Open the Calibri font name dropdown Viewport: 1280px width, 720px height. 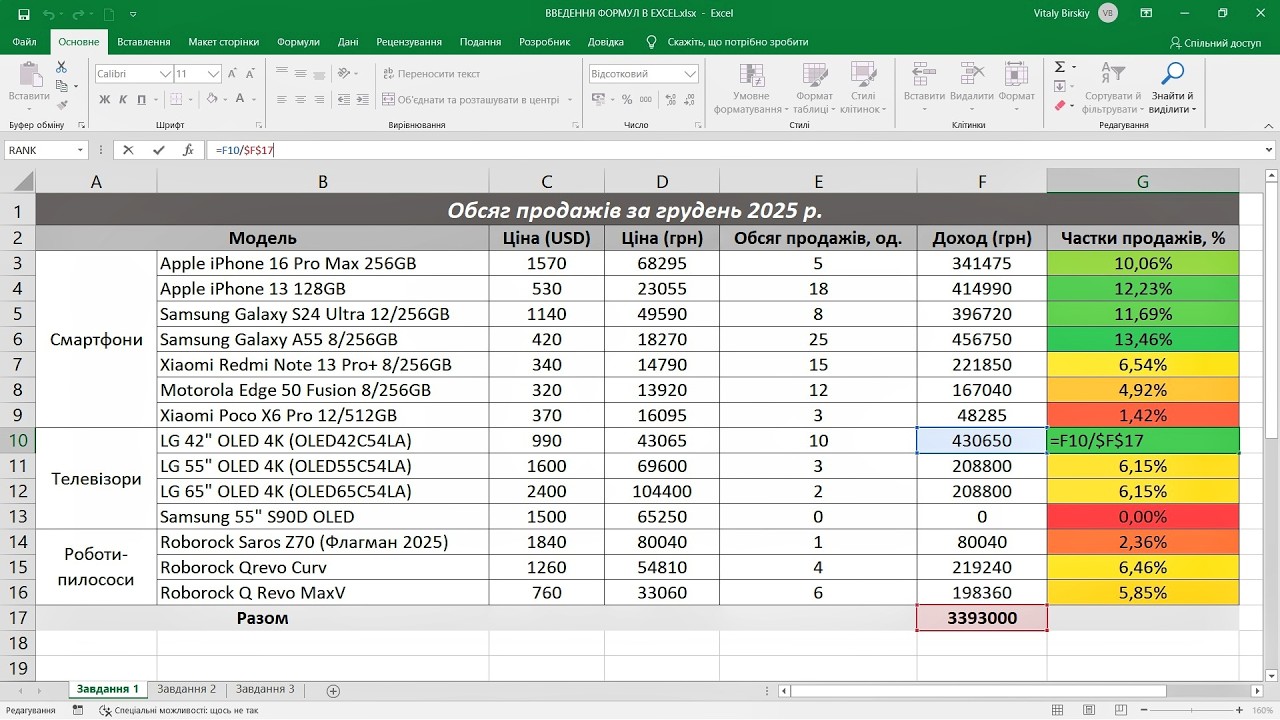[165, 74]
